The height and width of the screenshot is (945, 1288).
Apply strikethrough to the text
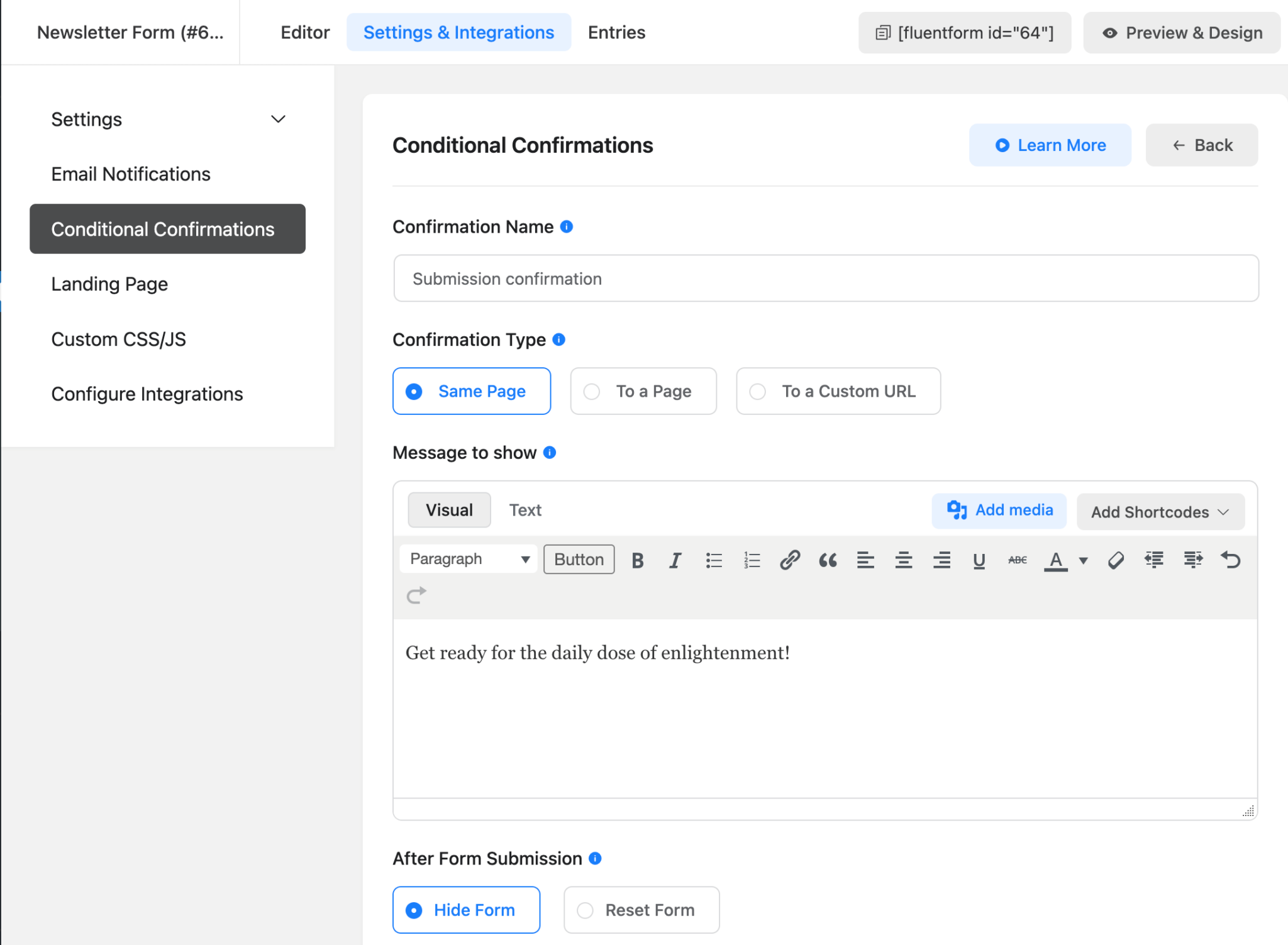coord(1017,559)
